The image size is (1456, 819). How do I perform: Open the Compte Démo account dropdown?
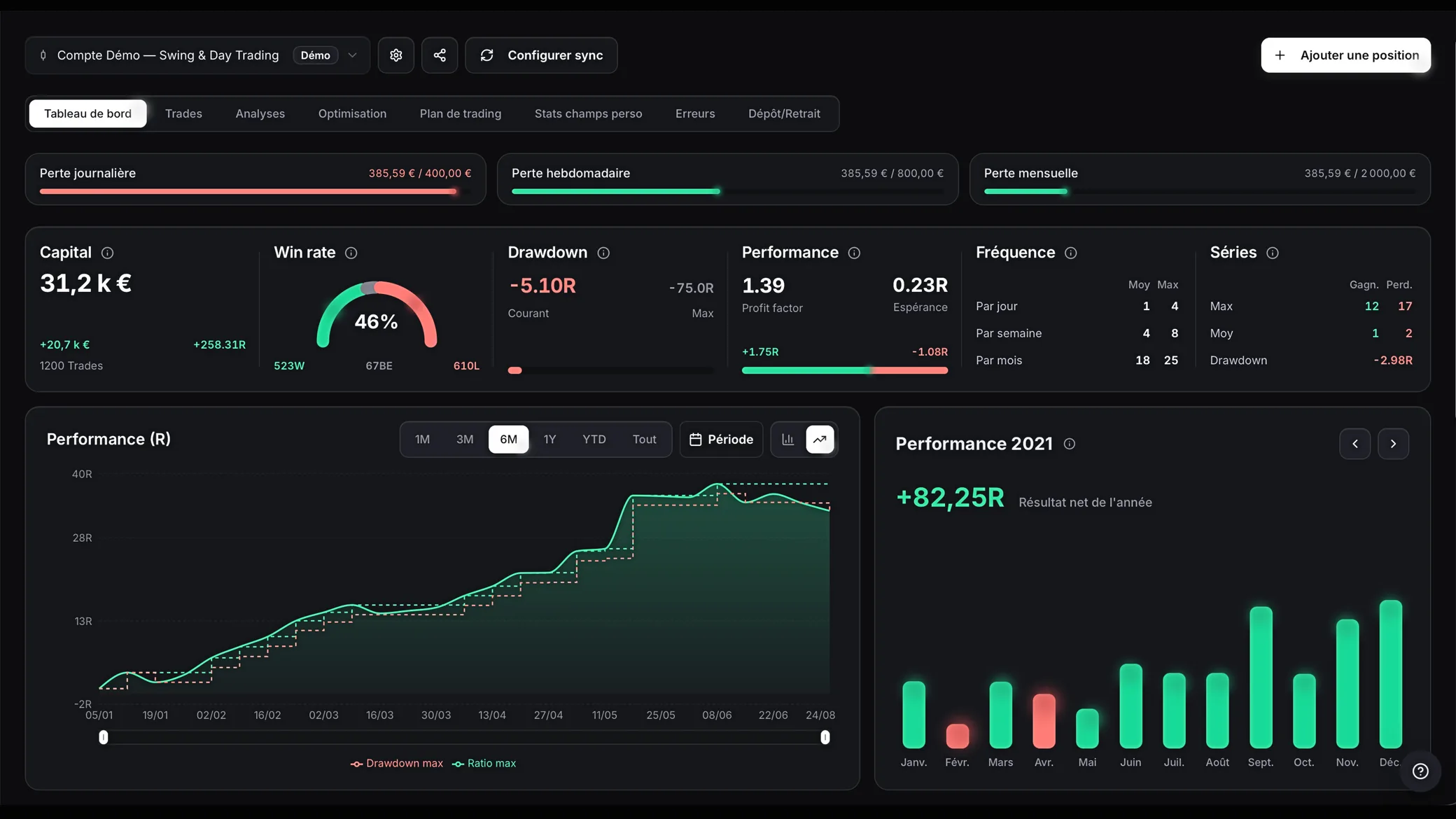point(197,55)
